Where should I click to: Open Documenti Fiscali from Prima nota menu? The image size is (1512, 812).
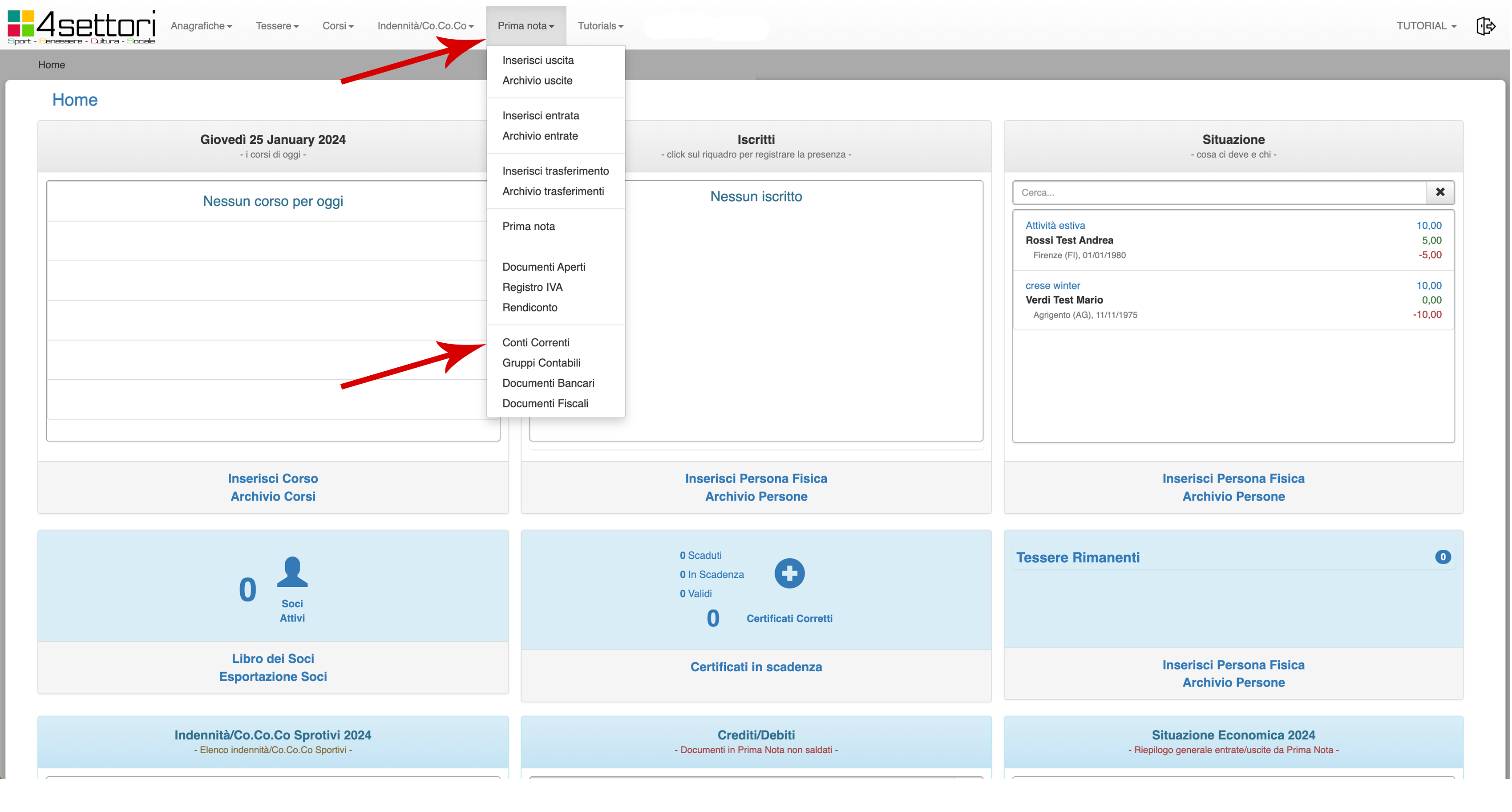point(545,403)
